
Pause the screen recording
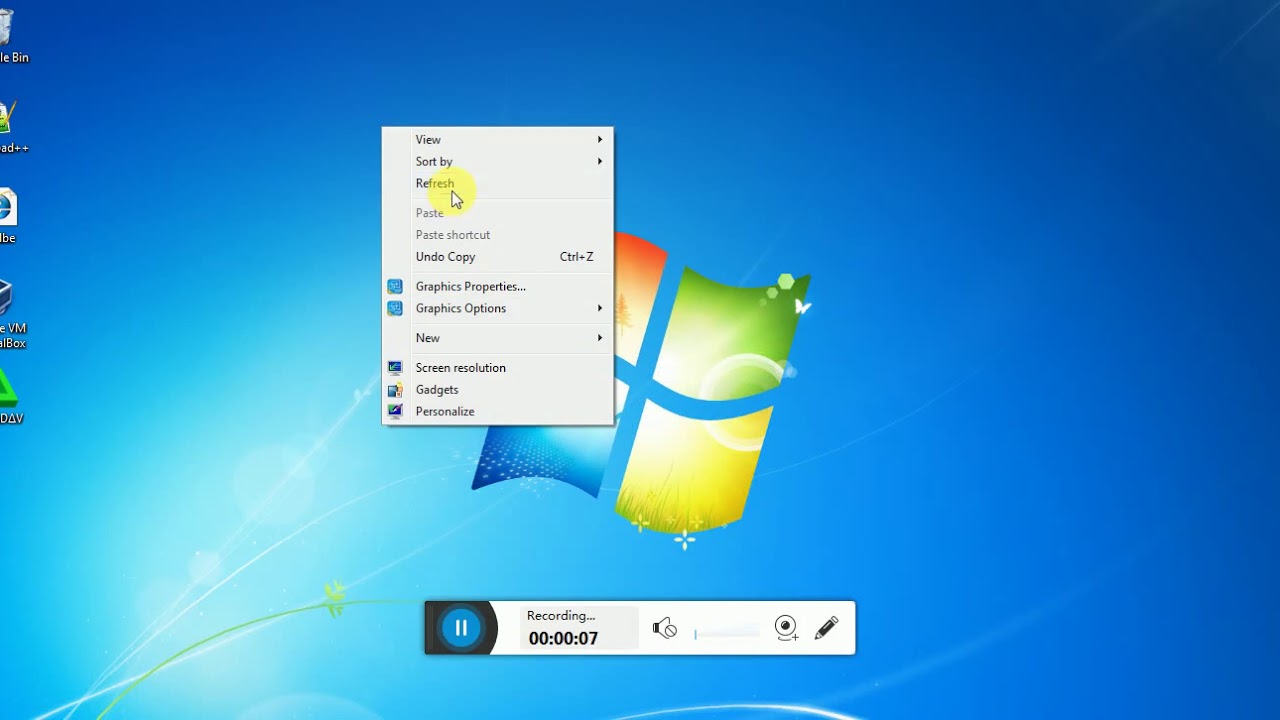pos(461,628)
